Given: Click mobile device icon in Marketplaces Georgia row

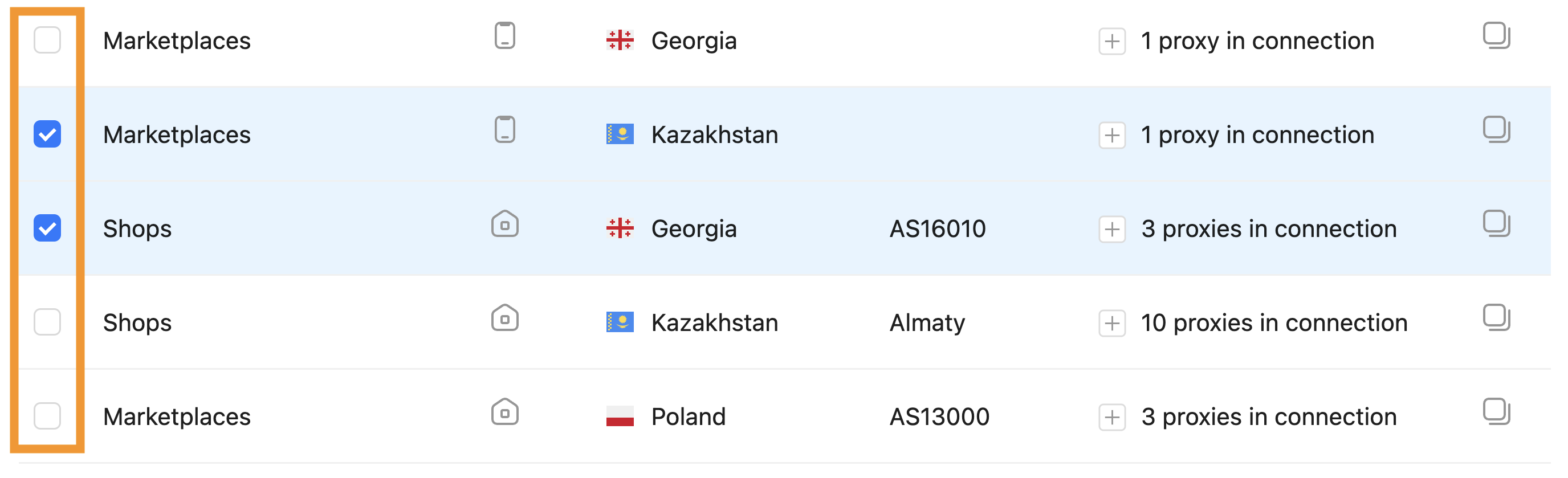Looking at the screenshot, I should (504, 35).
